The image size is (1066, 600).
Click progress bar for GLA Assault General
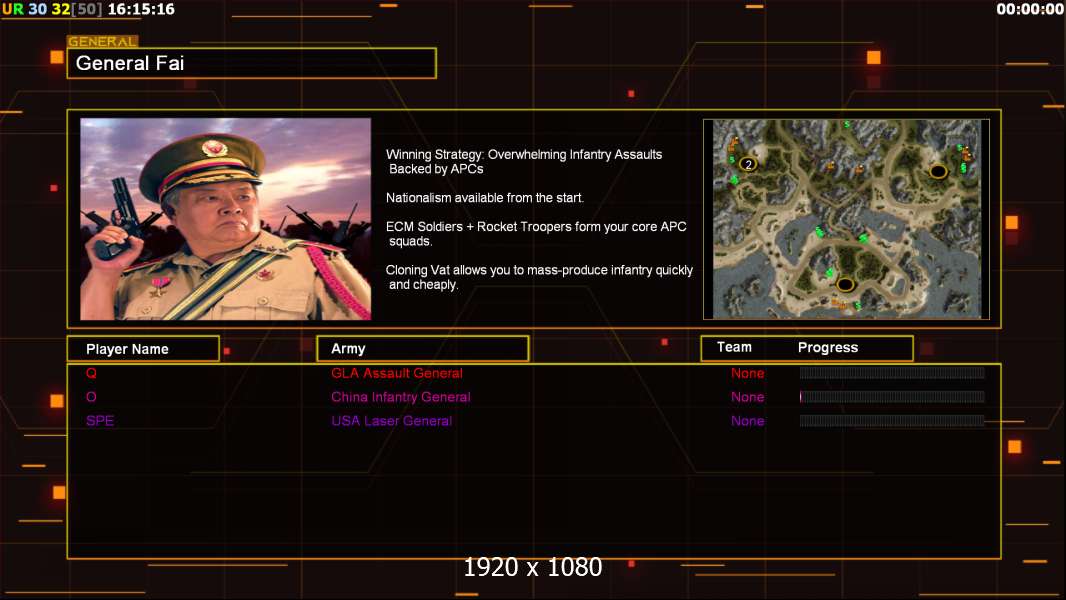(892, 372)
